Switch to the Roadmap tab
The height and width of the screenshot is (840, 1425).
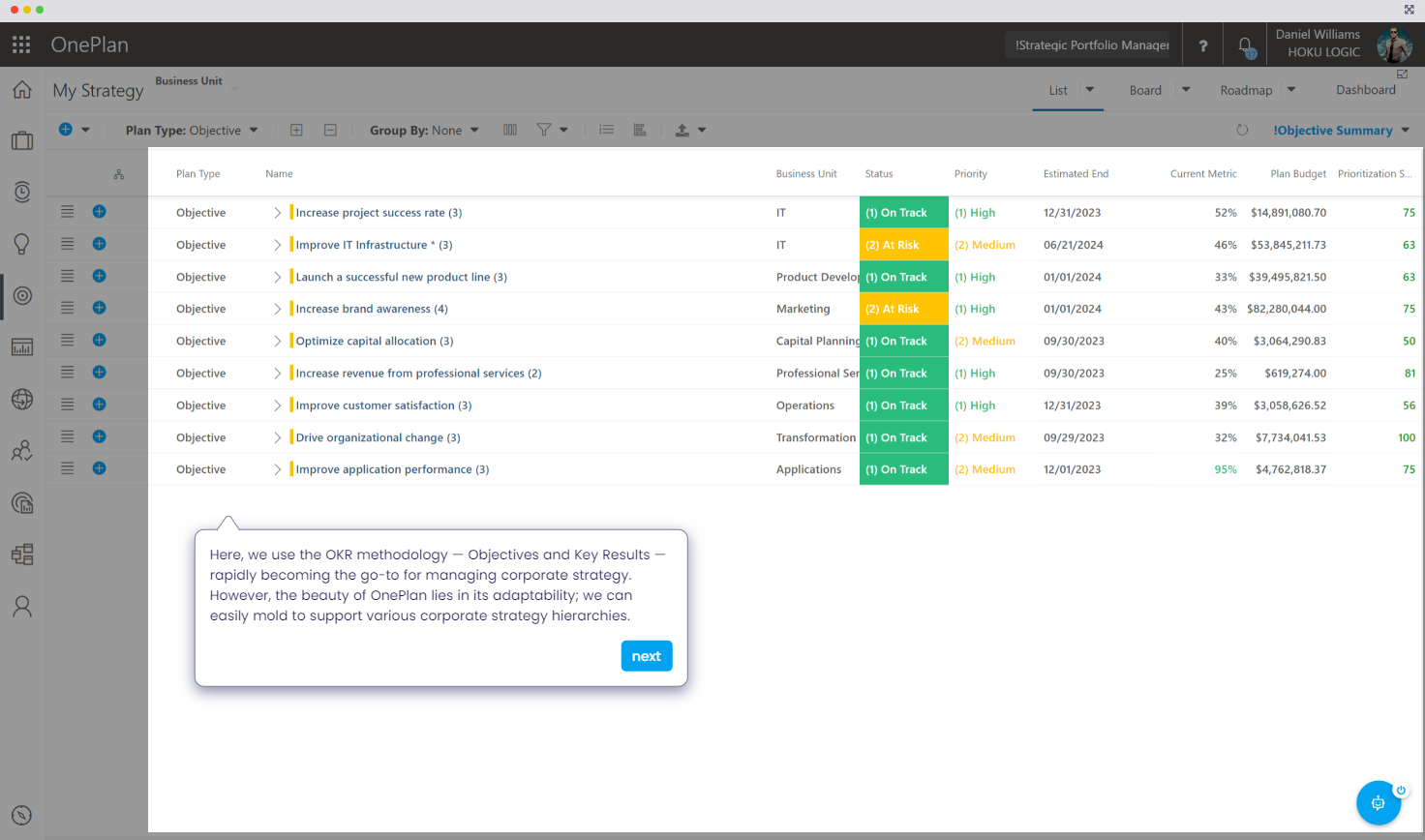coord(1246,90)
